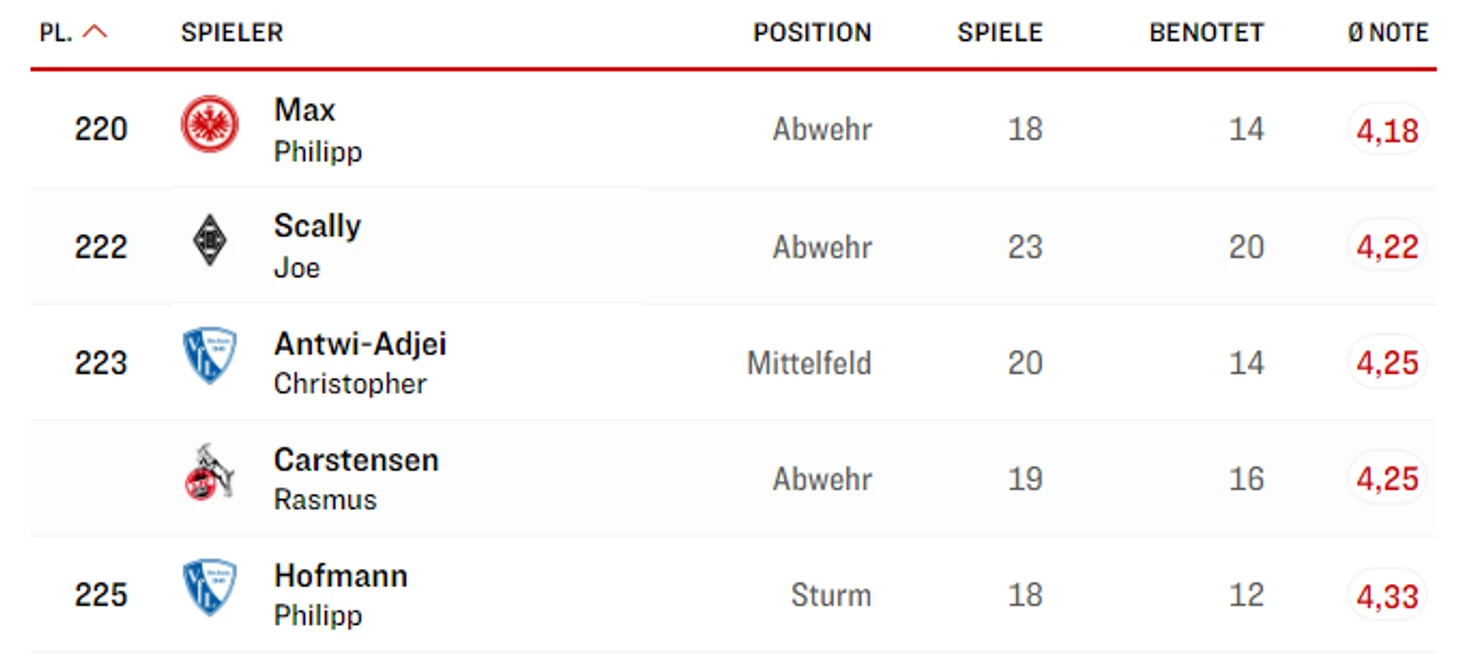This screenshot has width=1460, height=659.
Task: Click Hofmann's 4,33 grade badge
Action: (1387, 596)
